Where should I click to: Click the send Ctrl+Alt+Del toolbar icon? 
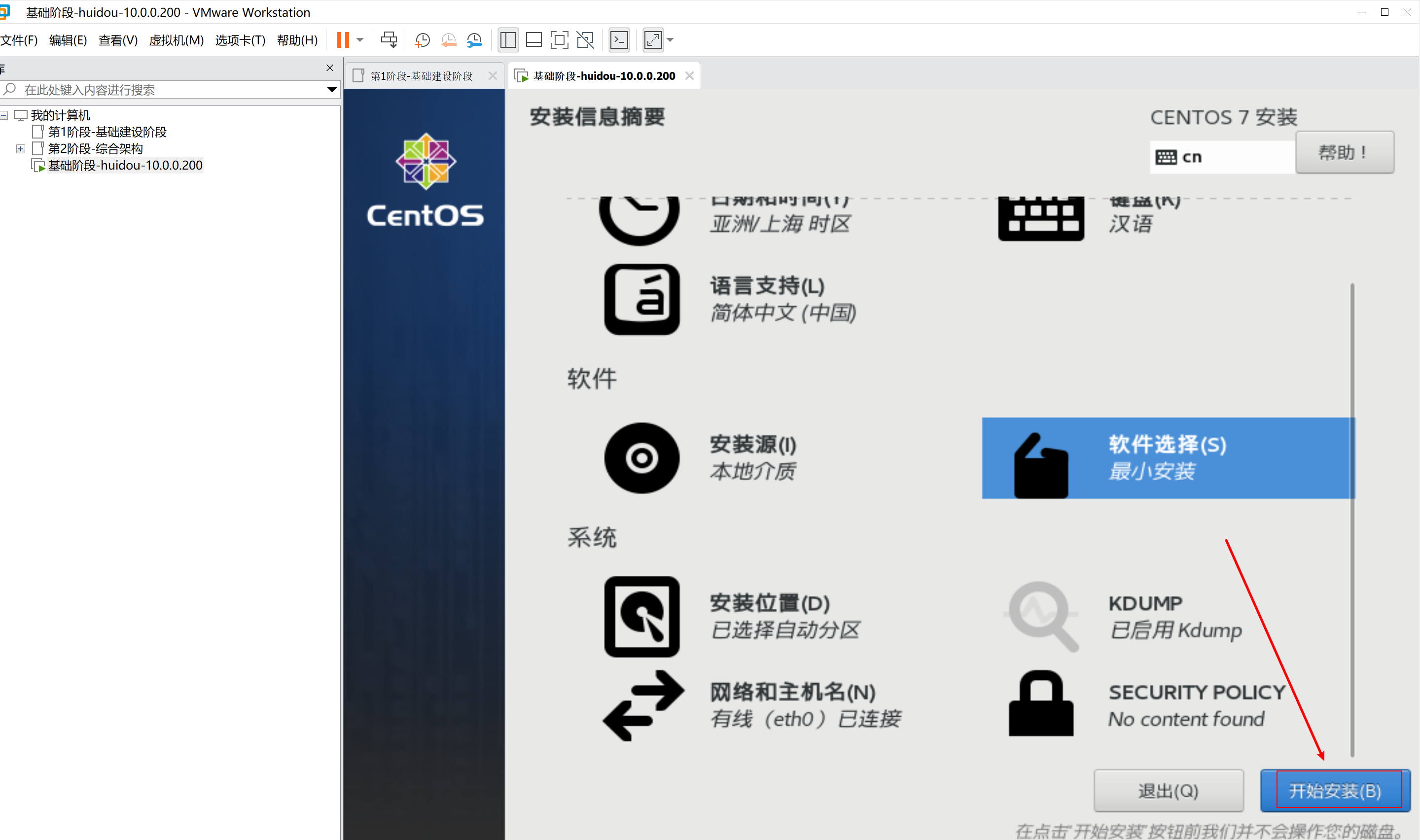point(389,39)
